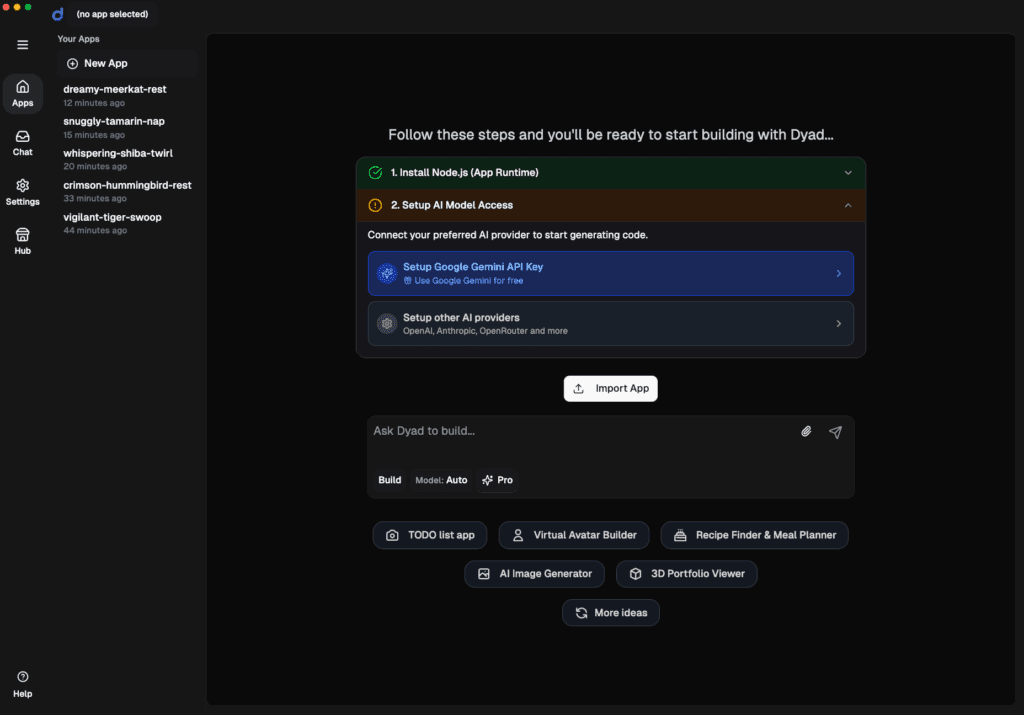Click the Google Gemini logo icon

click(387, 274)
